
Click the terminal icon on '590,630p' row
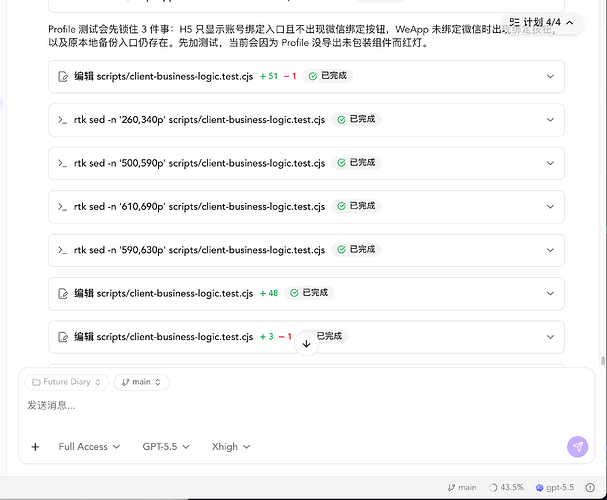click(62, 250)
